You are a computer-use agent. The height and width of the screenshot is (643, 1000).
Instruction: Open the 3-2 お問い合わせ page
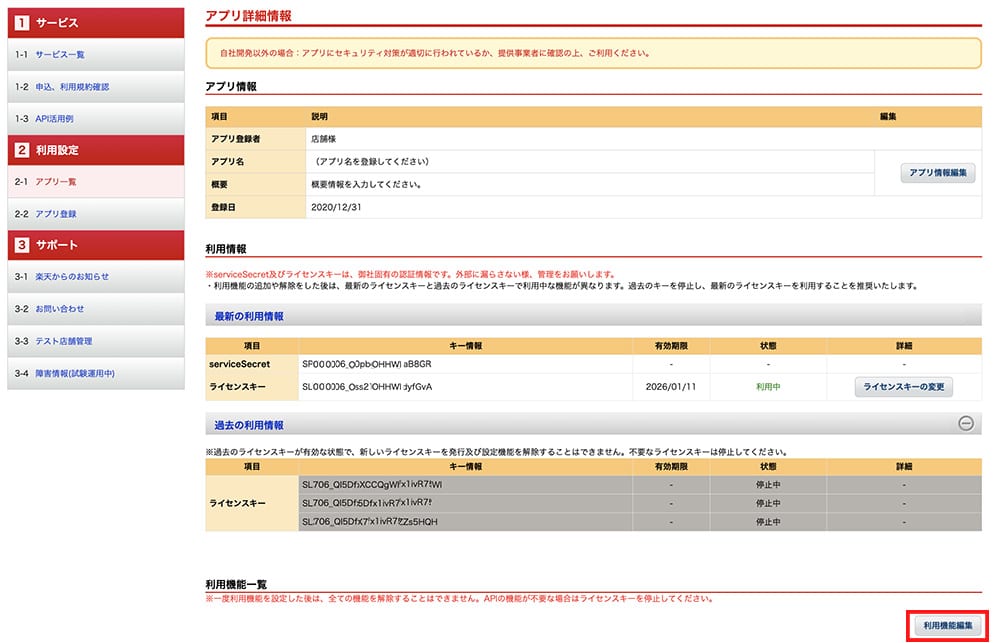pos(60,309)
